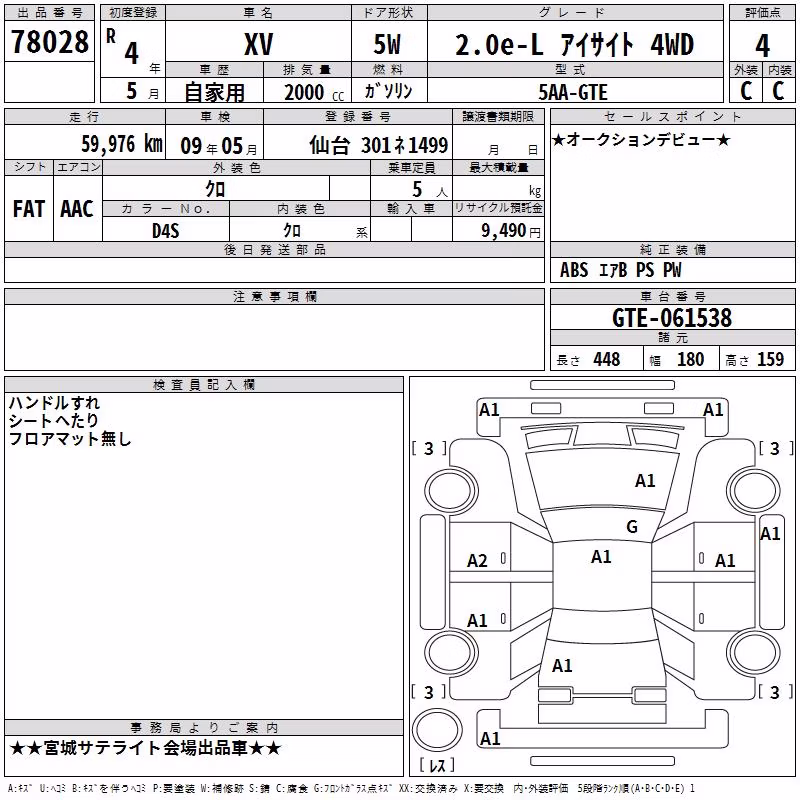800x800 pixels.
Task: Click the vehicle history value 自家用
Action: pyautogui.click(x=214, y=92)
